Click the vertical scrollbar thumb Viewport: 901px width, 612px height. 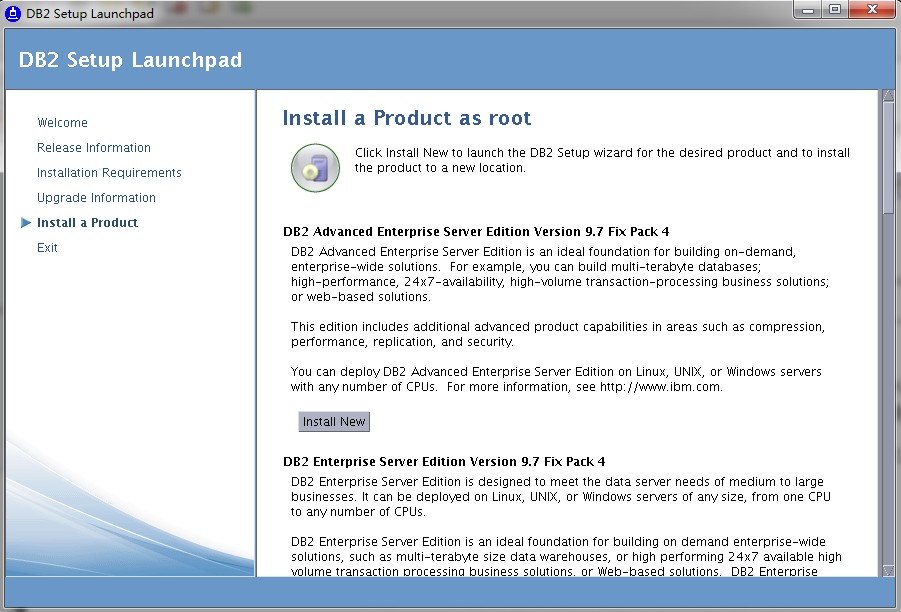(888, 158)
